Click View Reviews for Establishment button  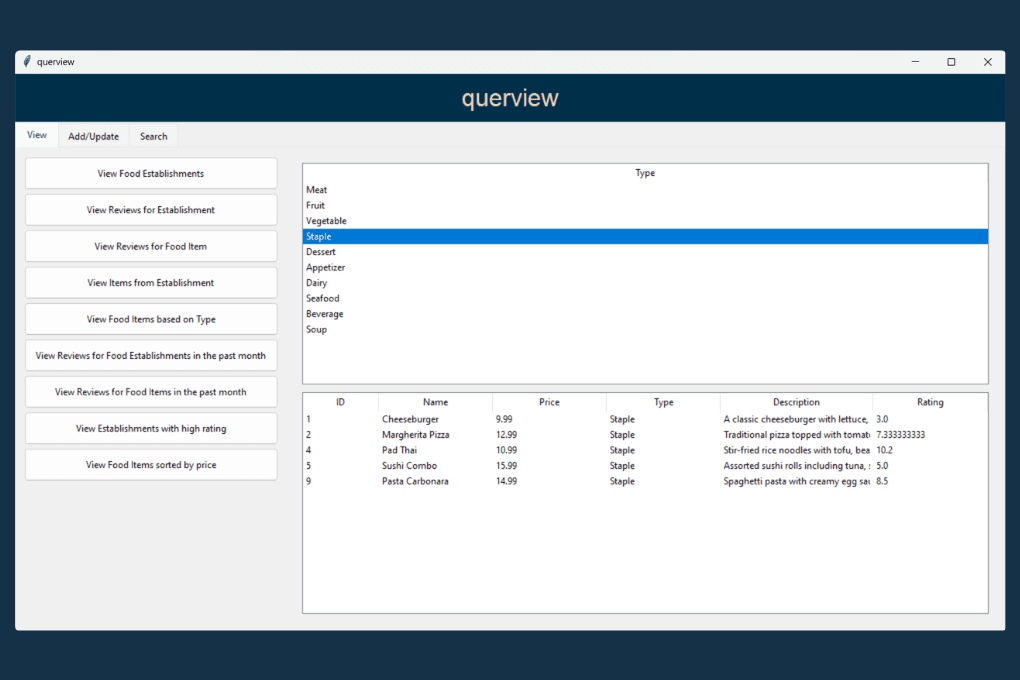click(x=151, y=210)
